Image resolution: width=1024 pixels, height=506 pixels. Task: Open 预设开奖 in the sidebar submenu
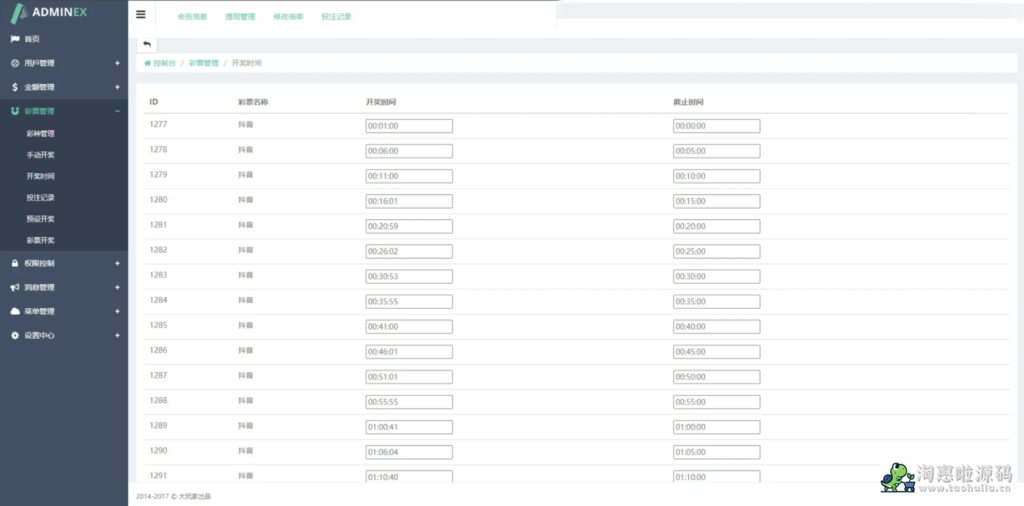click(41, 218)
